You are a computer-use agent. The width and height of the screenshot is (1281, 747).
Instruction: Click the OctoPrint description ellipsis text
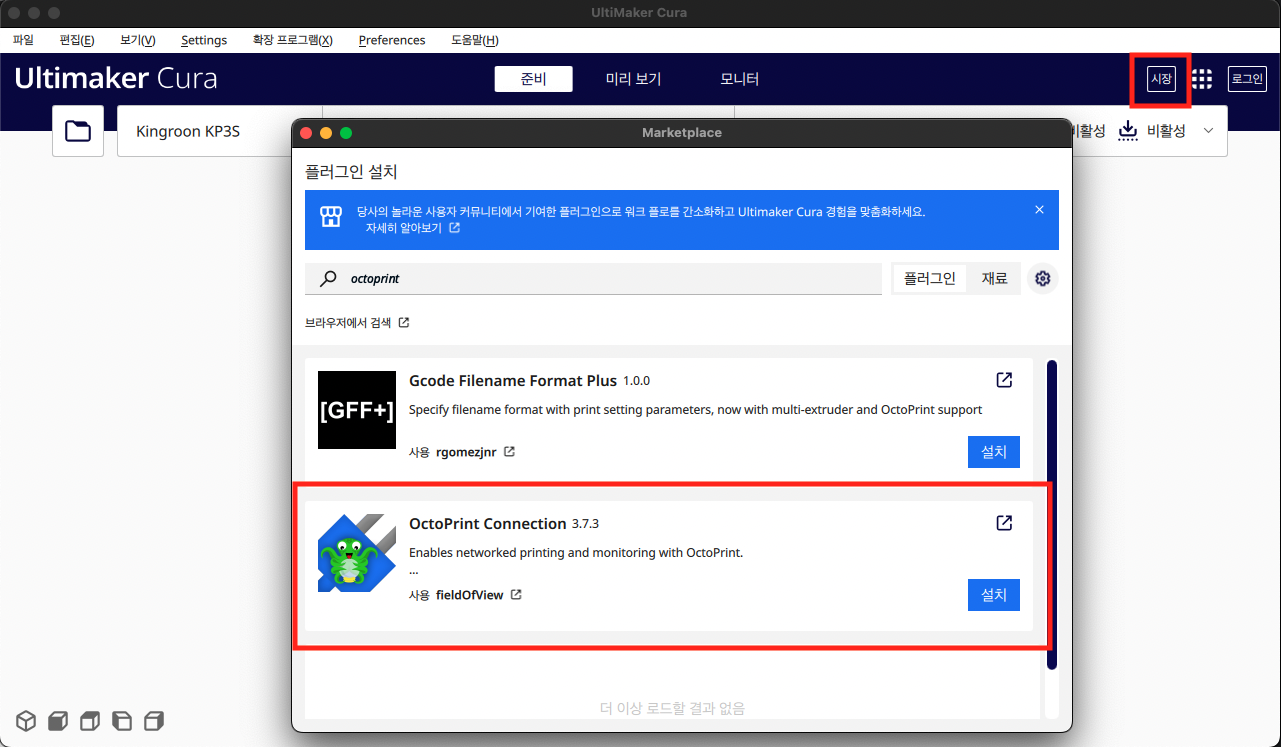414,572
